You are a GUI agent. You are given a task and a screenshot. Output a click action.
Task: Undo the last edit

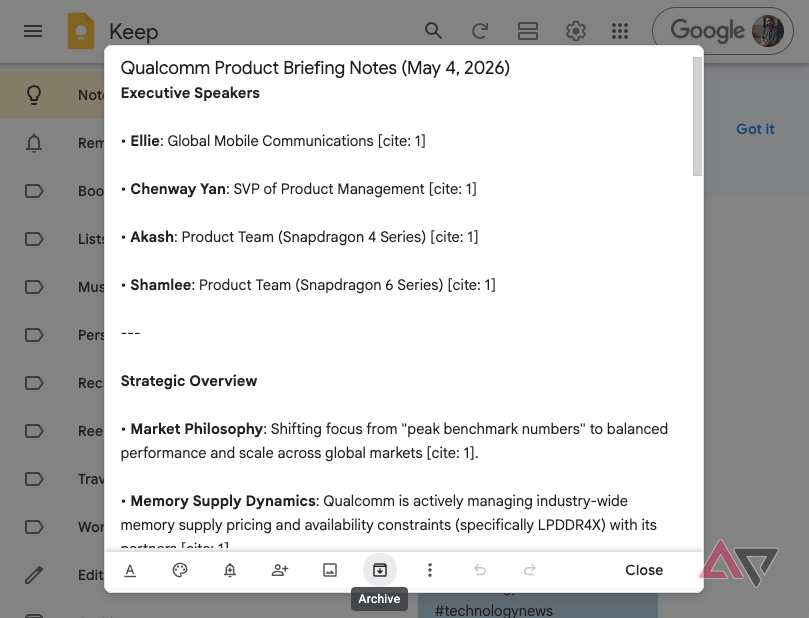pos(480,570)
